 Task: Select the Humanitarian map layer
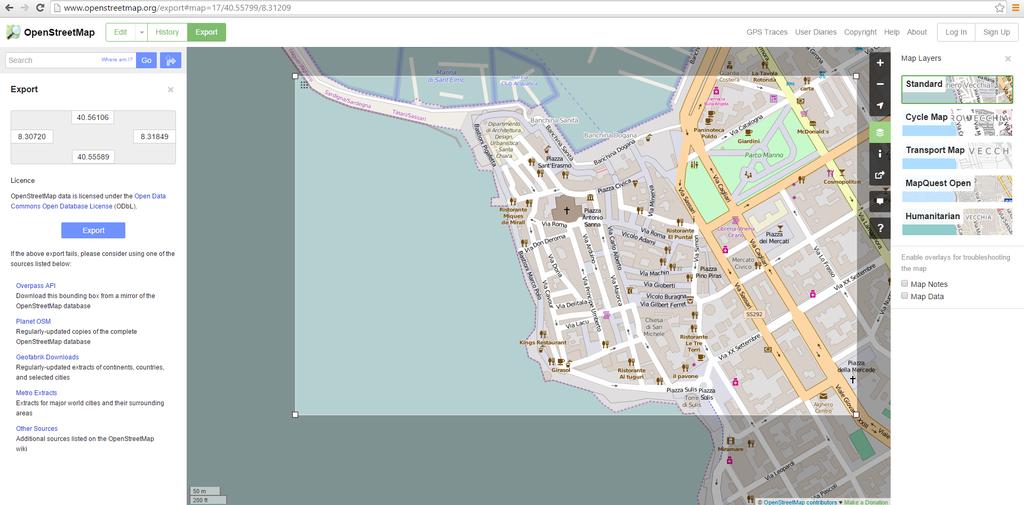coord(957,221)
